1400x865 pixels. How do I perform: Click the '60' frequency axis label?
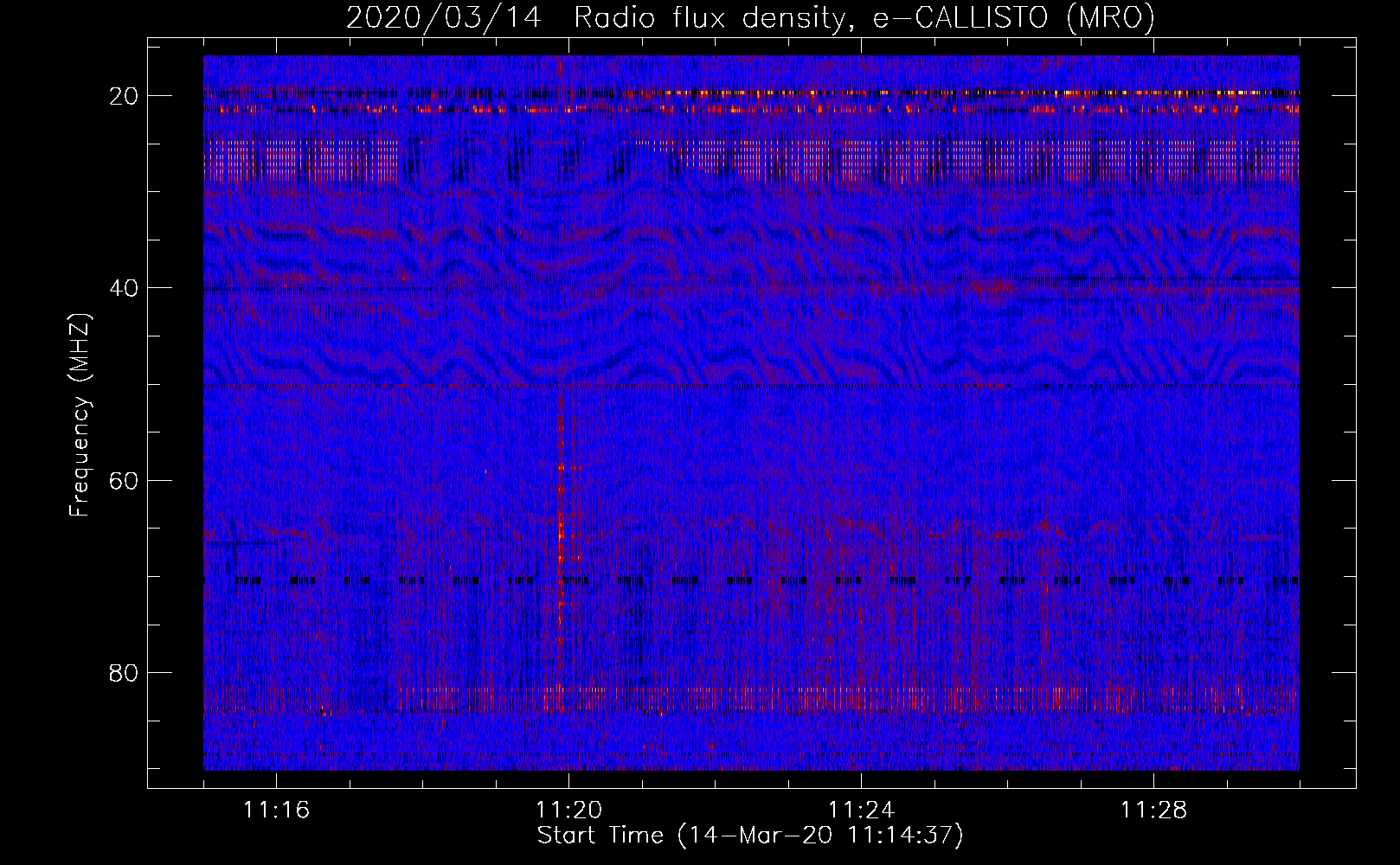(x=124, y=480)
